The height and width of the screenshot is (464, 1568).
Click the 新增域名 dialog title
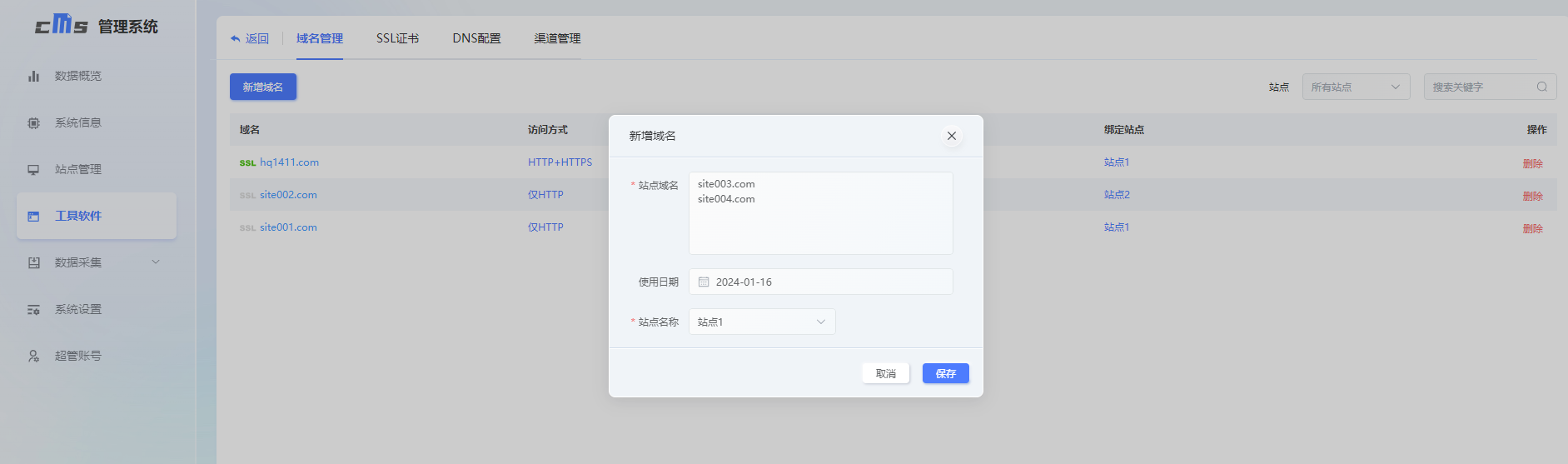pos(652,136)
